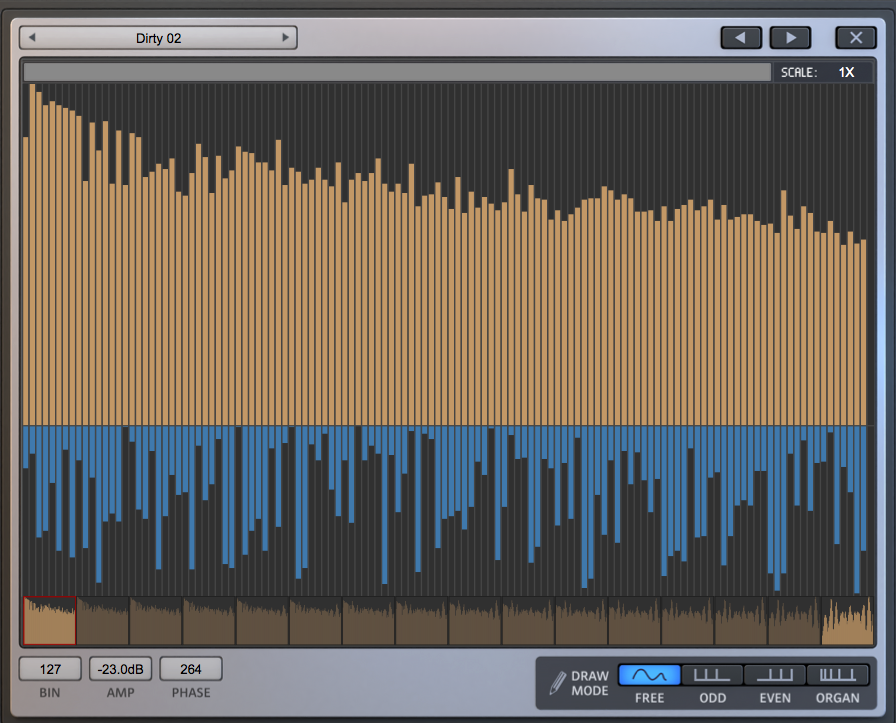Select the last bright wavetable frame thumbnail
896x723 pixels.
click(847, 621)
